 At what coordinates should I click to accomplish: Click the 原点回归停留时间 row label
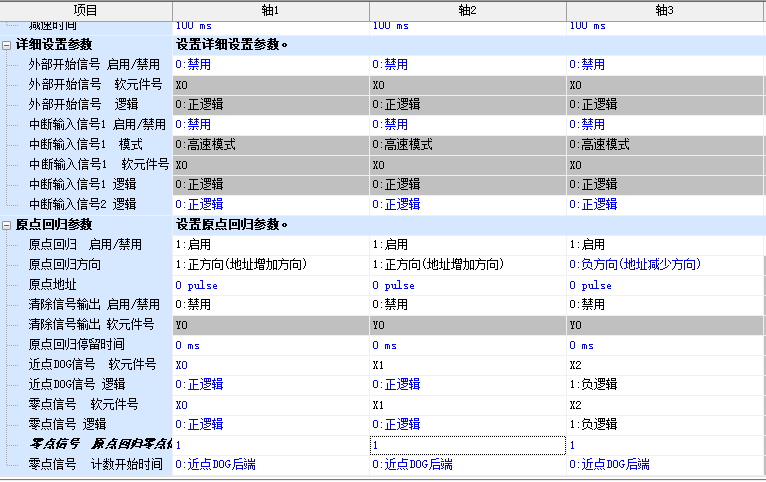pyautogui.click(x=77, y=345)
